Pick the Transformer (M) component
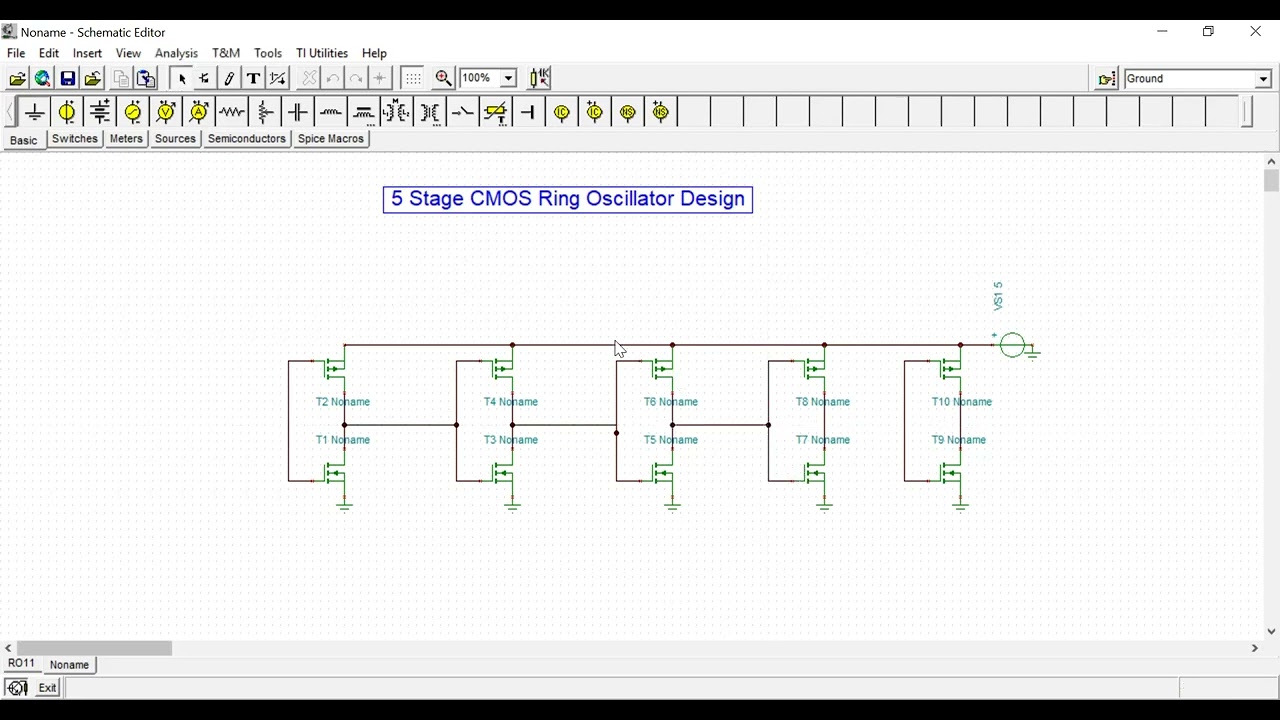Image resolution: width=1280 pixels, height=720 pixels. [x=397, y=112]
